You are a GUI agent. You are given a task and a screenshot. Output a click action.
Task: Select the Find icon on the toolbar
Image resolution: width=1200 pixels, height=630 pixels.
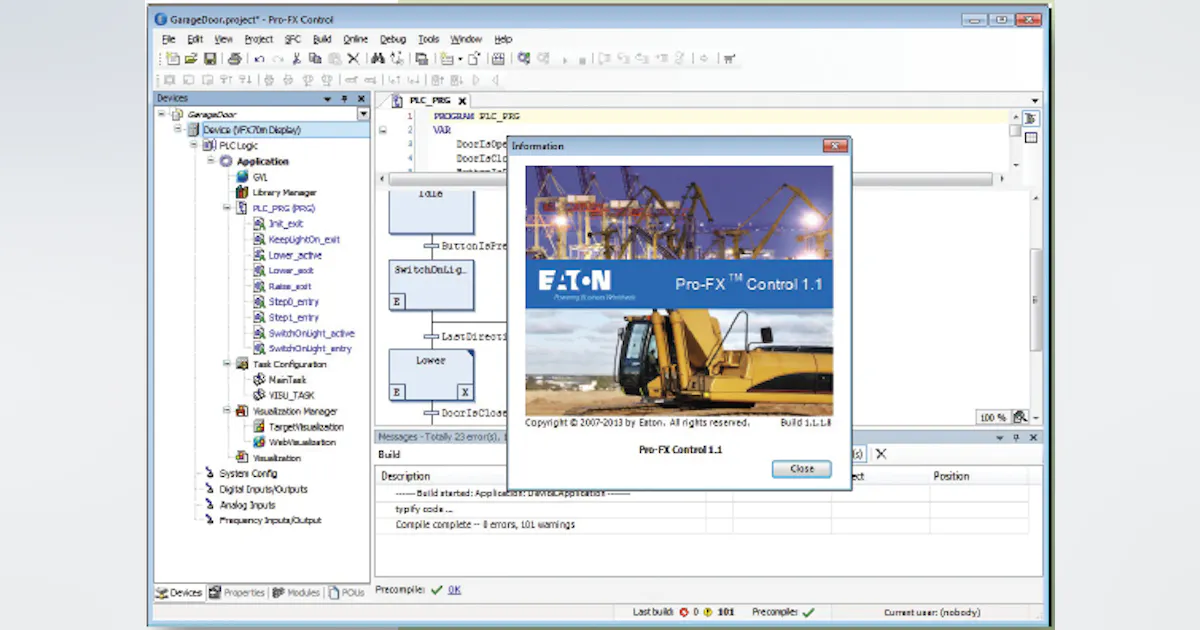pyautogui.click(x=377, y=58)
